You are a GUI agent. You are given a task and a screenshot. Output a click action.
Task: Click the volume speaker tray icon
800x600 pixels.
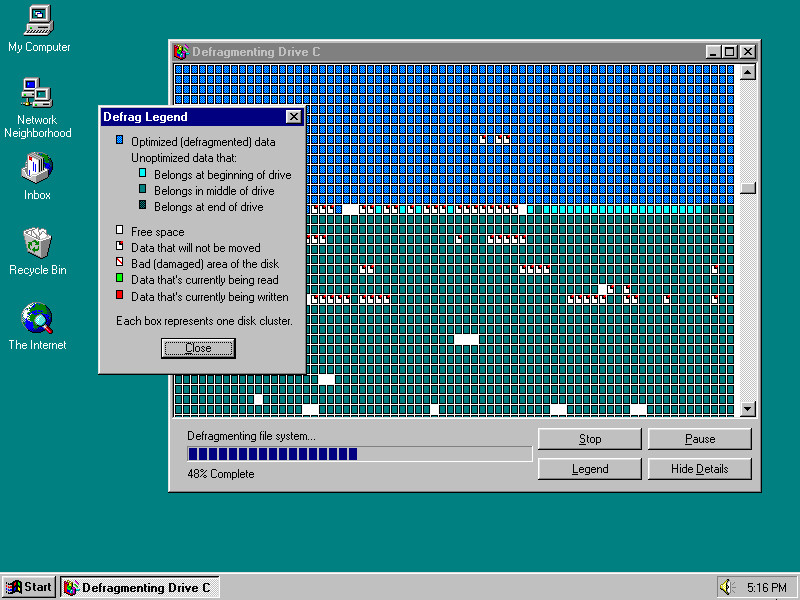(x=726, y=587)
